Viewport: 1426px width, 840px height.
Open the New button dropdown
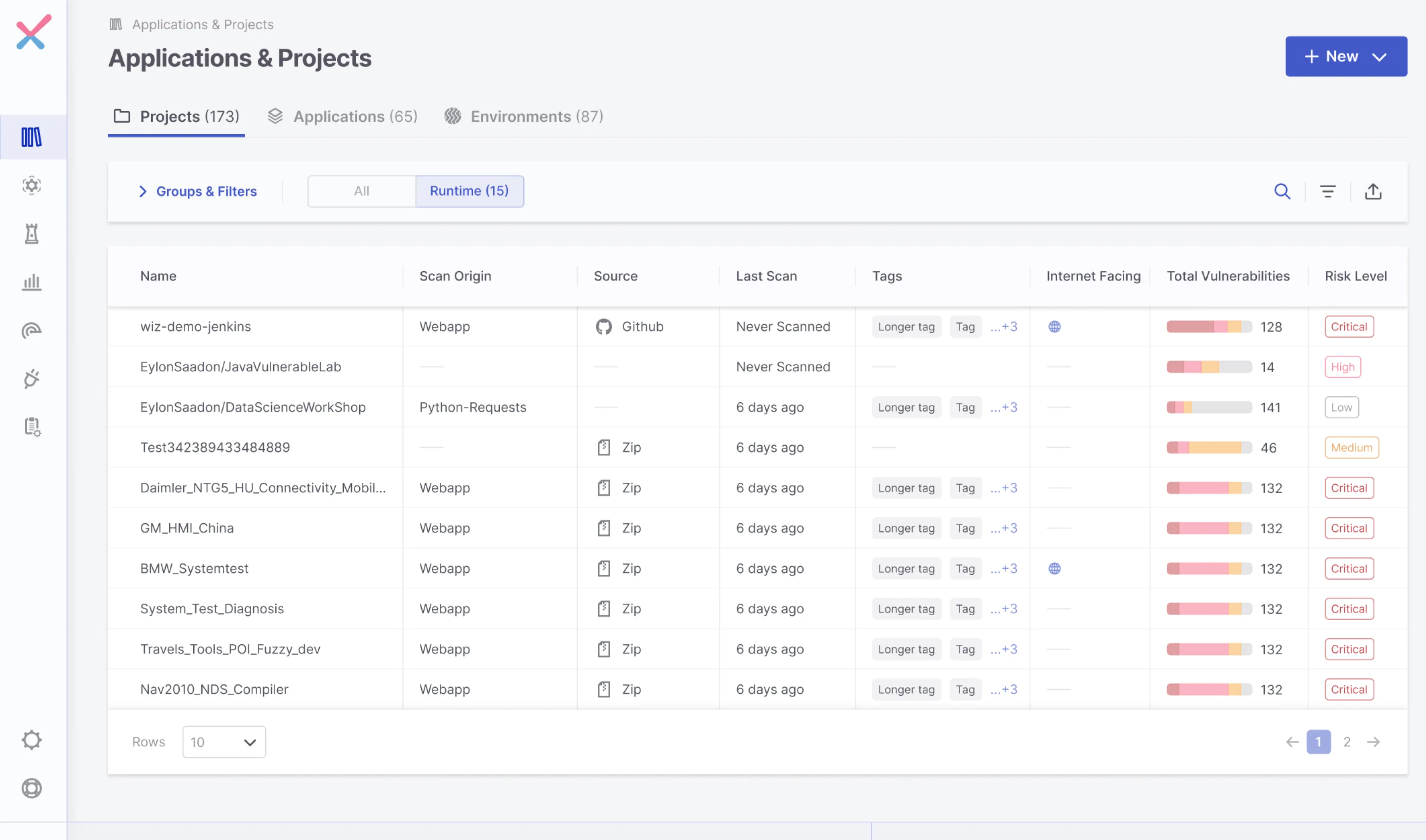(x=1346, y=56)
